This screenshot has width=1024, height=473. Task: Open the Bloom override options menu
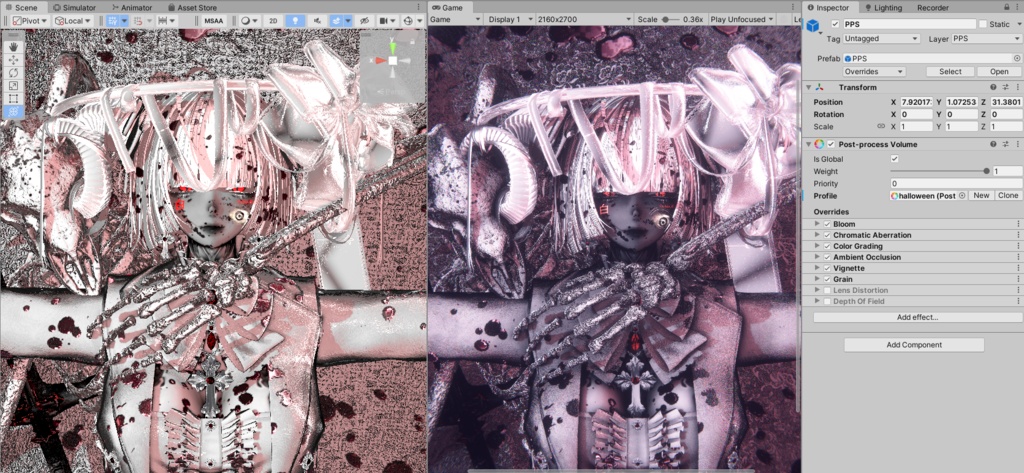point(1017,224)
